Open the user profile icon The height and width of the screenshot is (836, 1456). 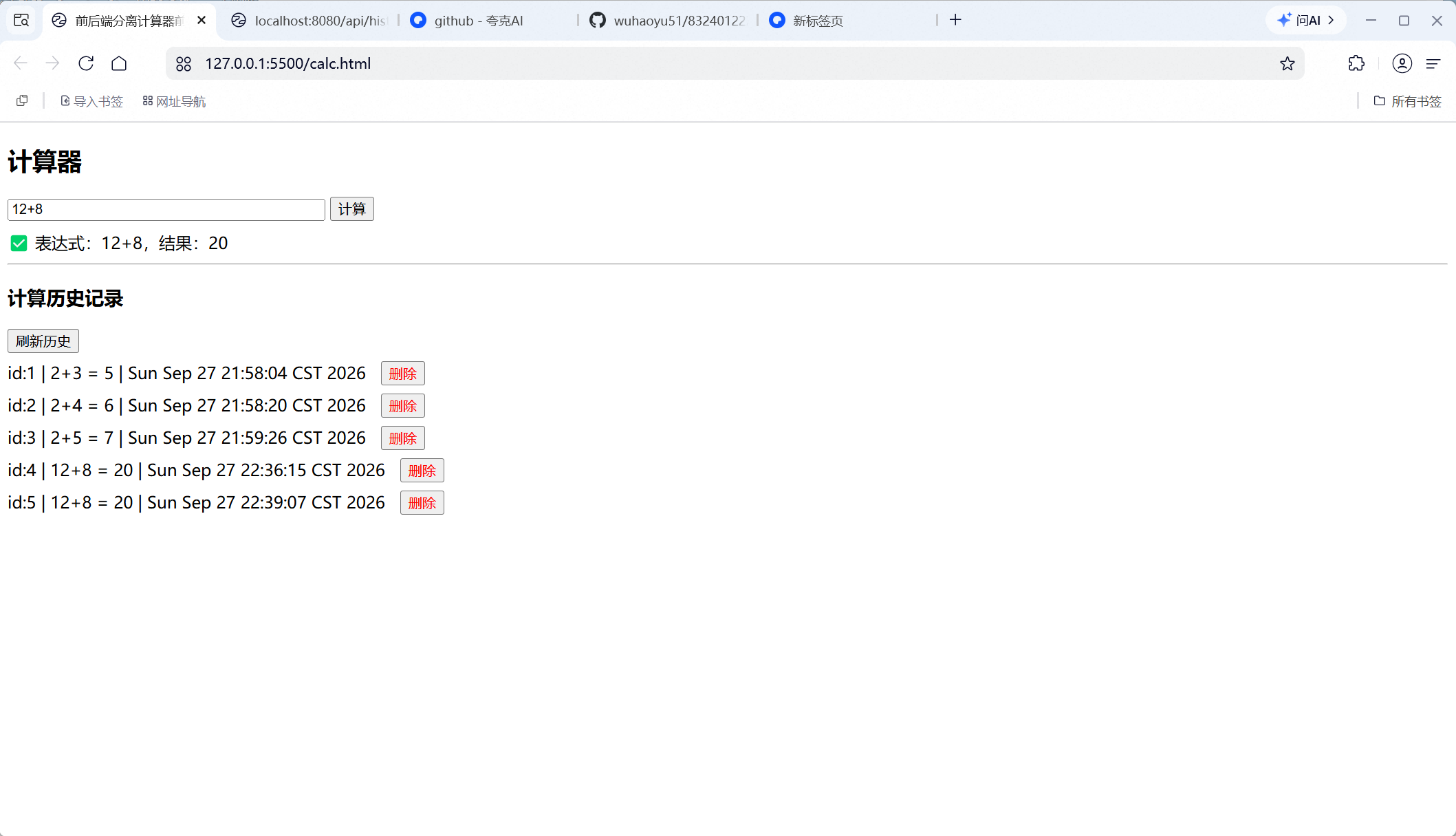click(x=1402, y=63)
